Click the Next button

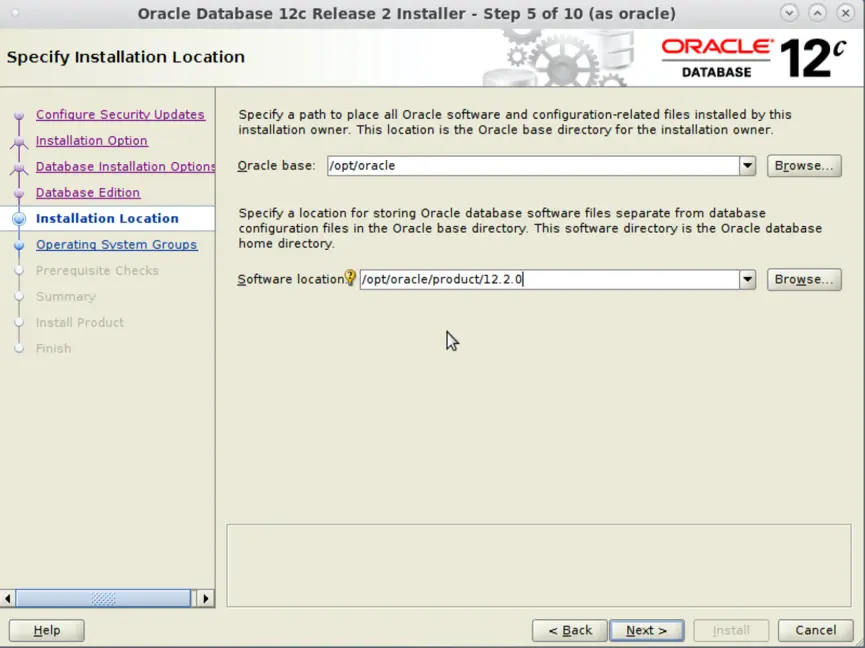click(x=647, y=630)
